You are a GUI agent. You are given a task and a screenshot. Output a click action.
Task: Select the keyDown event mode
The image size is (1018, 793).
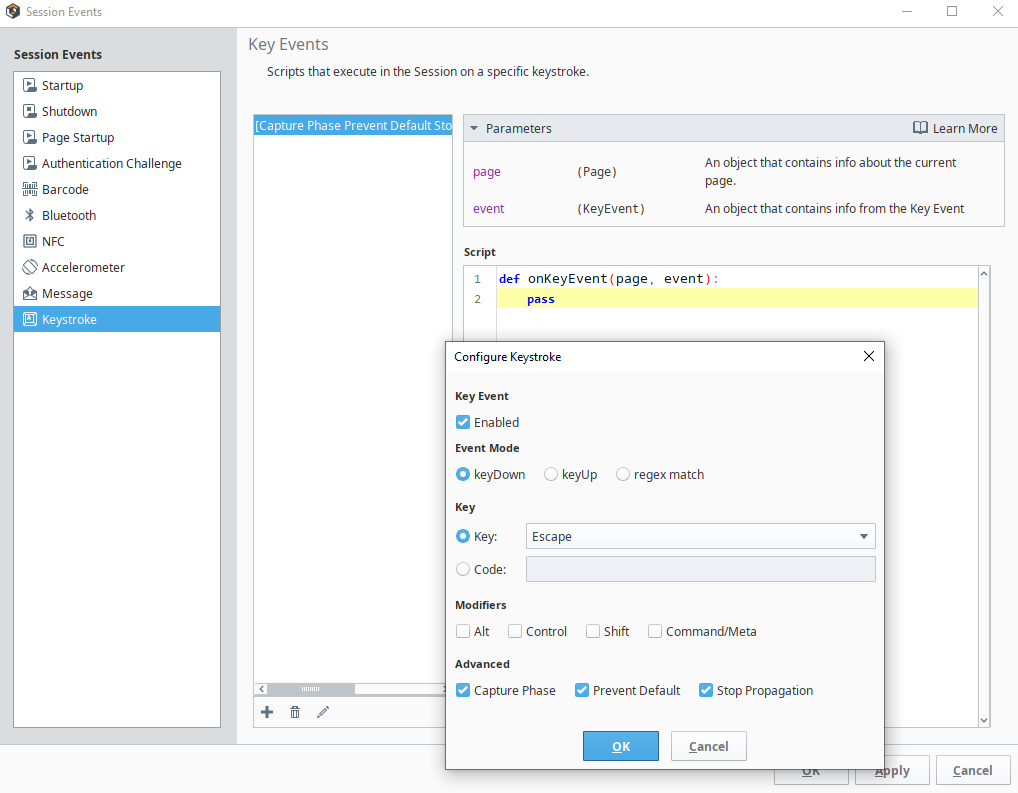pyautogui.click(x=463, y=474)
